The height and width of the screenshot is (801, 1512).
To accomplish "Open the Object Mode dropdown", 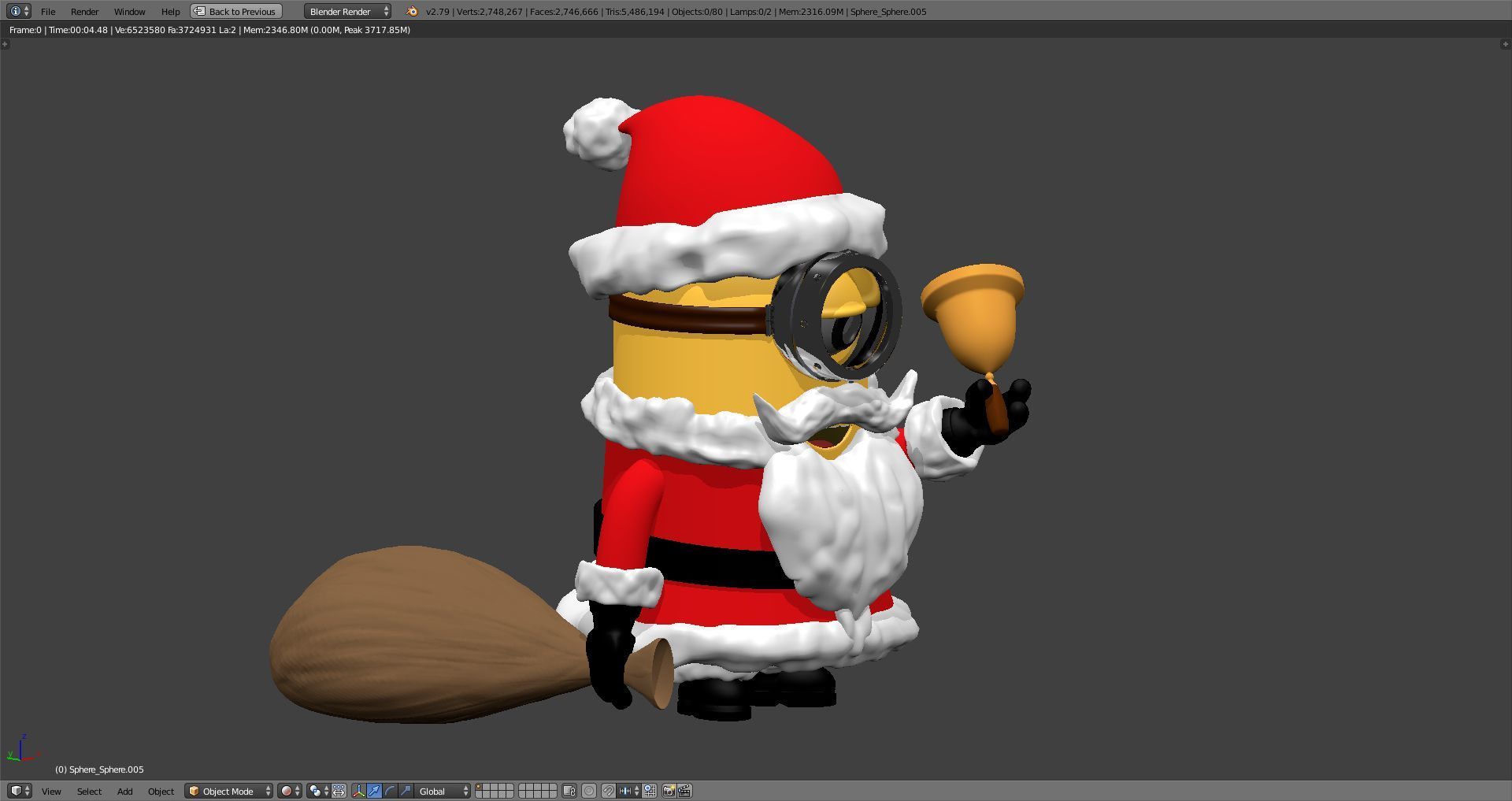I will tap(229, 791).
